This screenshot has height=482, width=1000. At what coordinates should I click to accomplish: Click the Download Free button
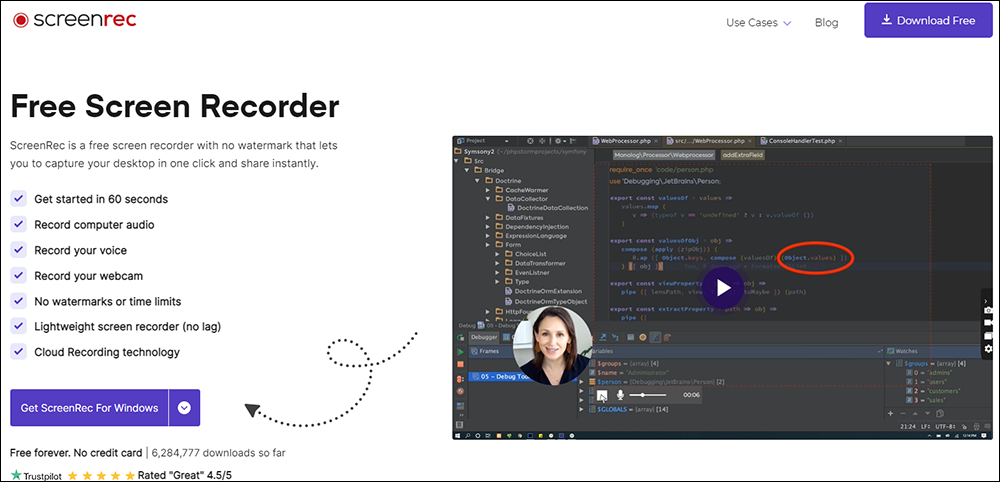927,20
